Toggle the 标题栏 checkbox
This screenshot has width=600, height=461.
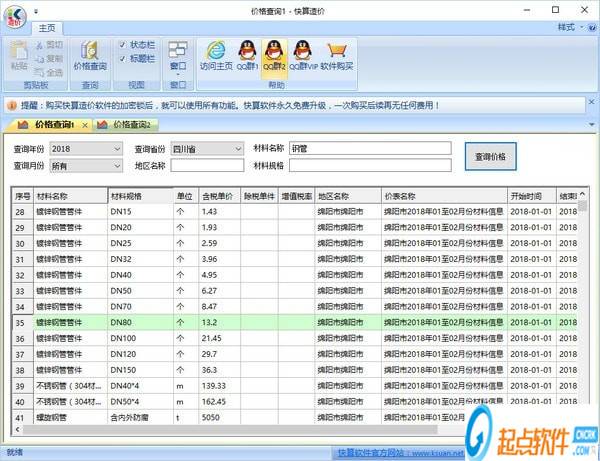122,59
